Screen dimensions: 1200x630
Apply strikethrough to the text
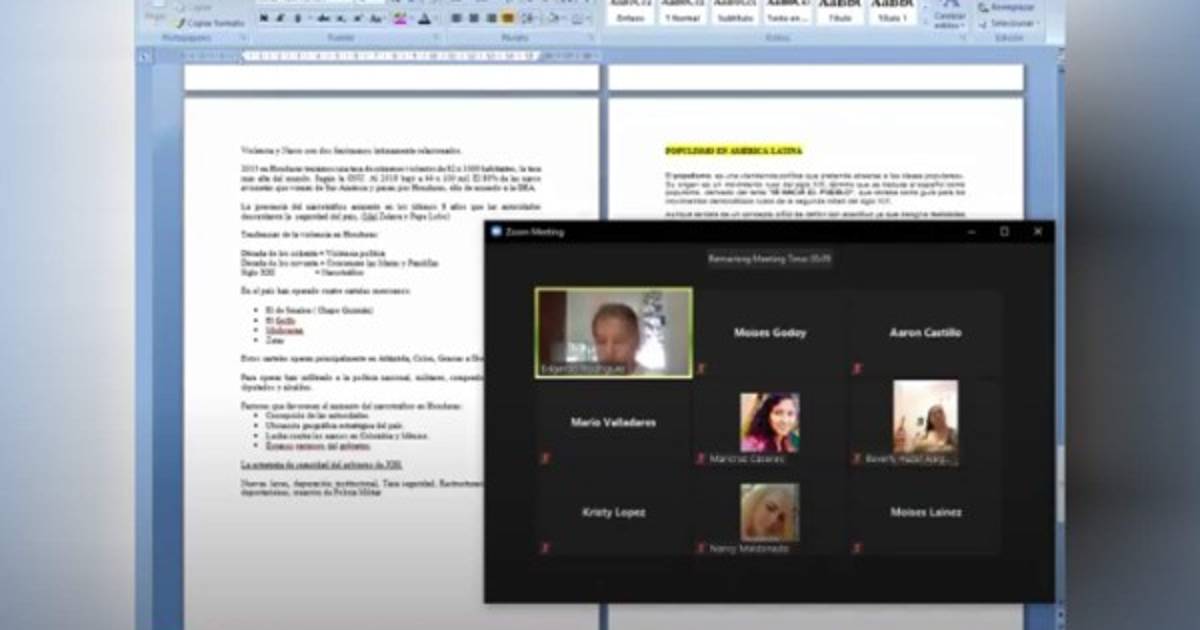point(323,18)
